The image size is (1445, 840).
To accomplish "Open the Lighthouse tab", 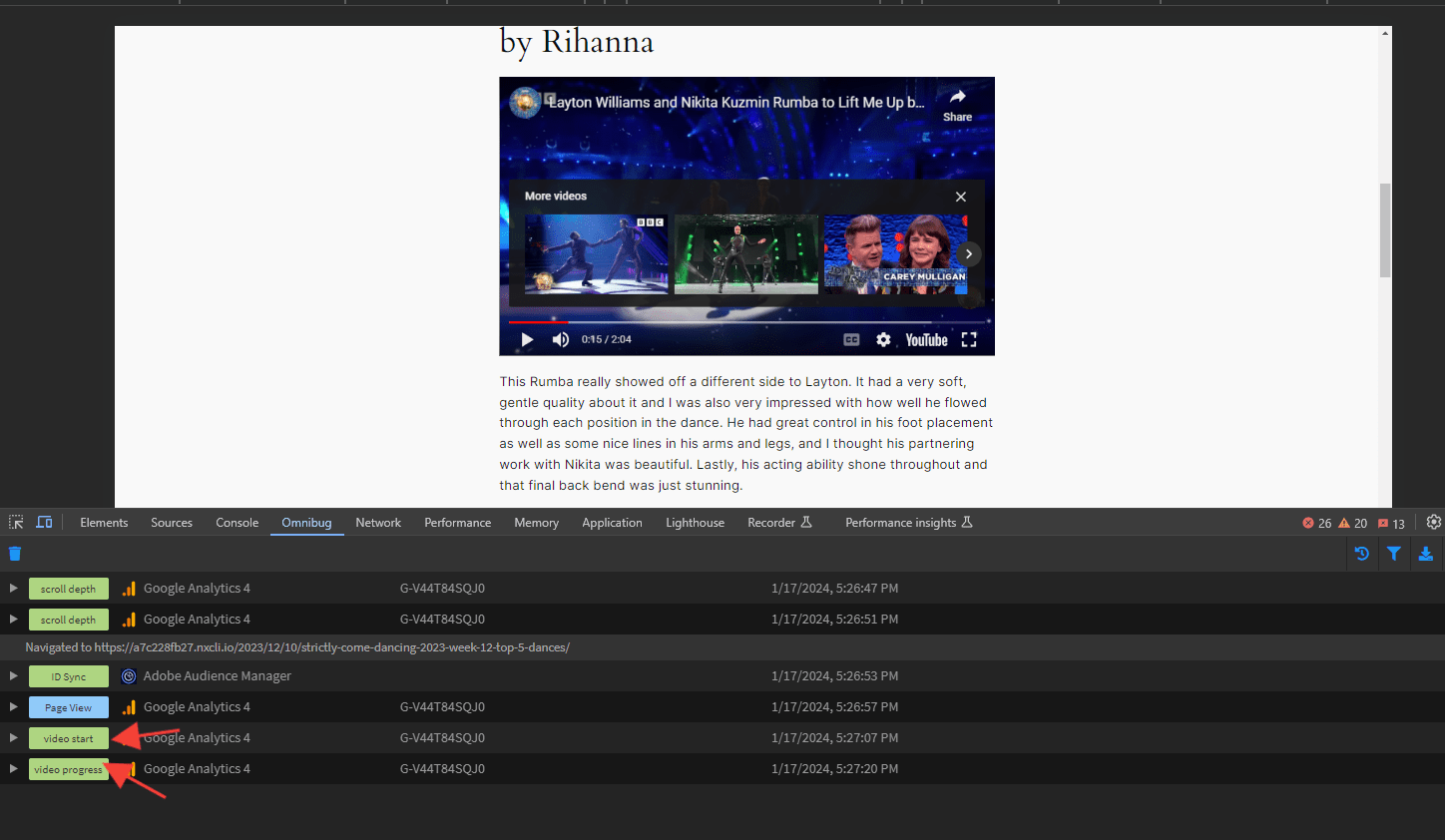I will click(x=696, y=523).
